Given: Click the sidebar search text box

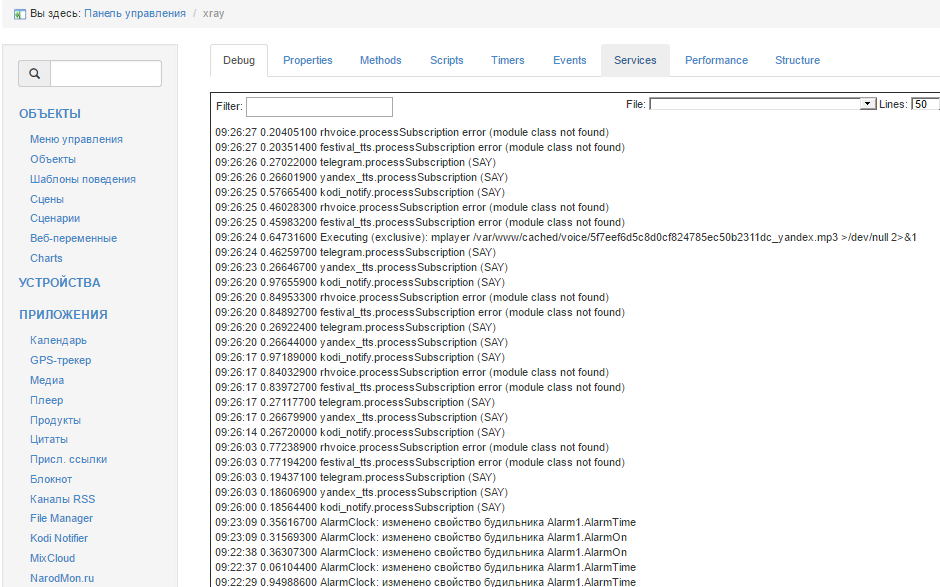Looking at the screenshot, I should 106,74.
